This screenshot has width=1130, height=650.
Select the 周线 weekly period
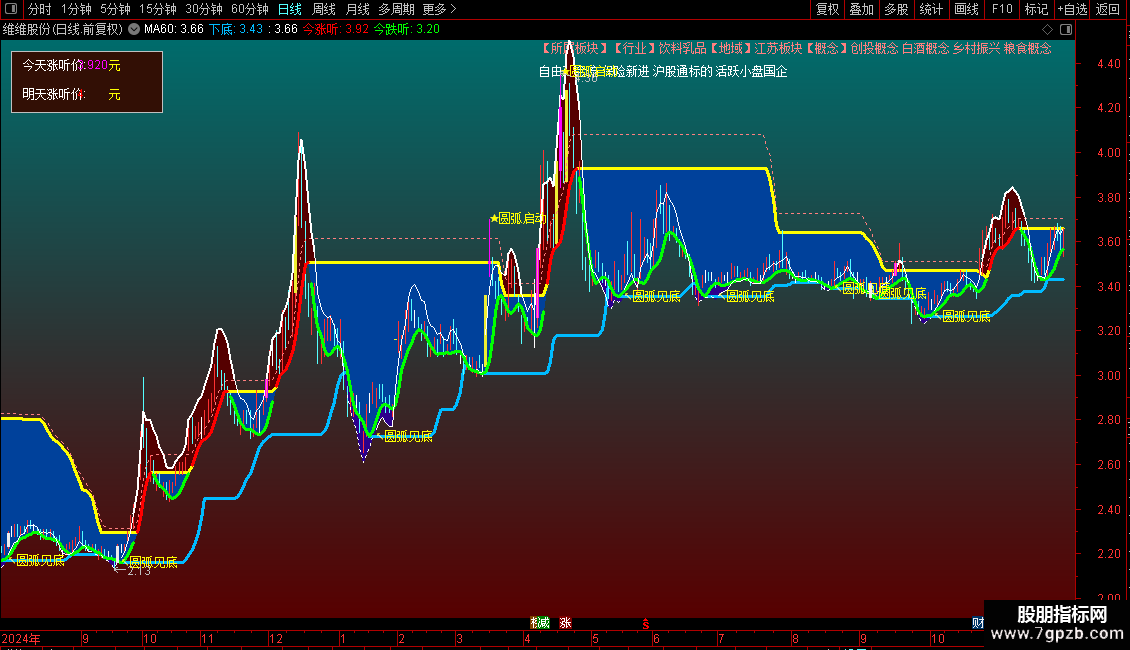(x=323, y=9)
